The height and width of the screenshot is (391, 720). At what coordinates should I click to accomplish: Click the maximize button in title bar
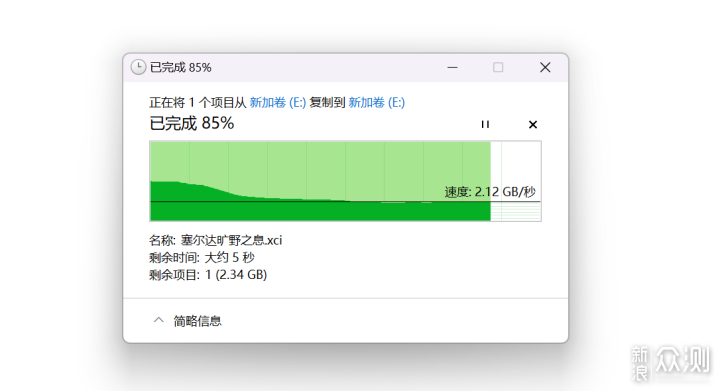pos(498,67)
